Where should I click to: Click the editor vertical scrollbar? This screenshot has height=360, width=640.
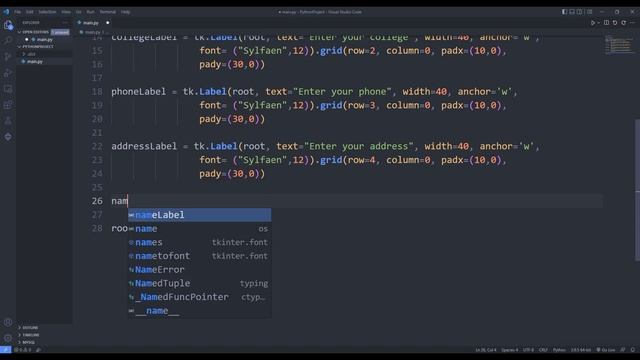click(637, 190)
